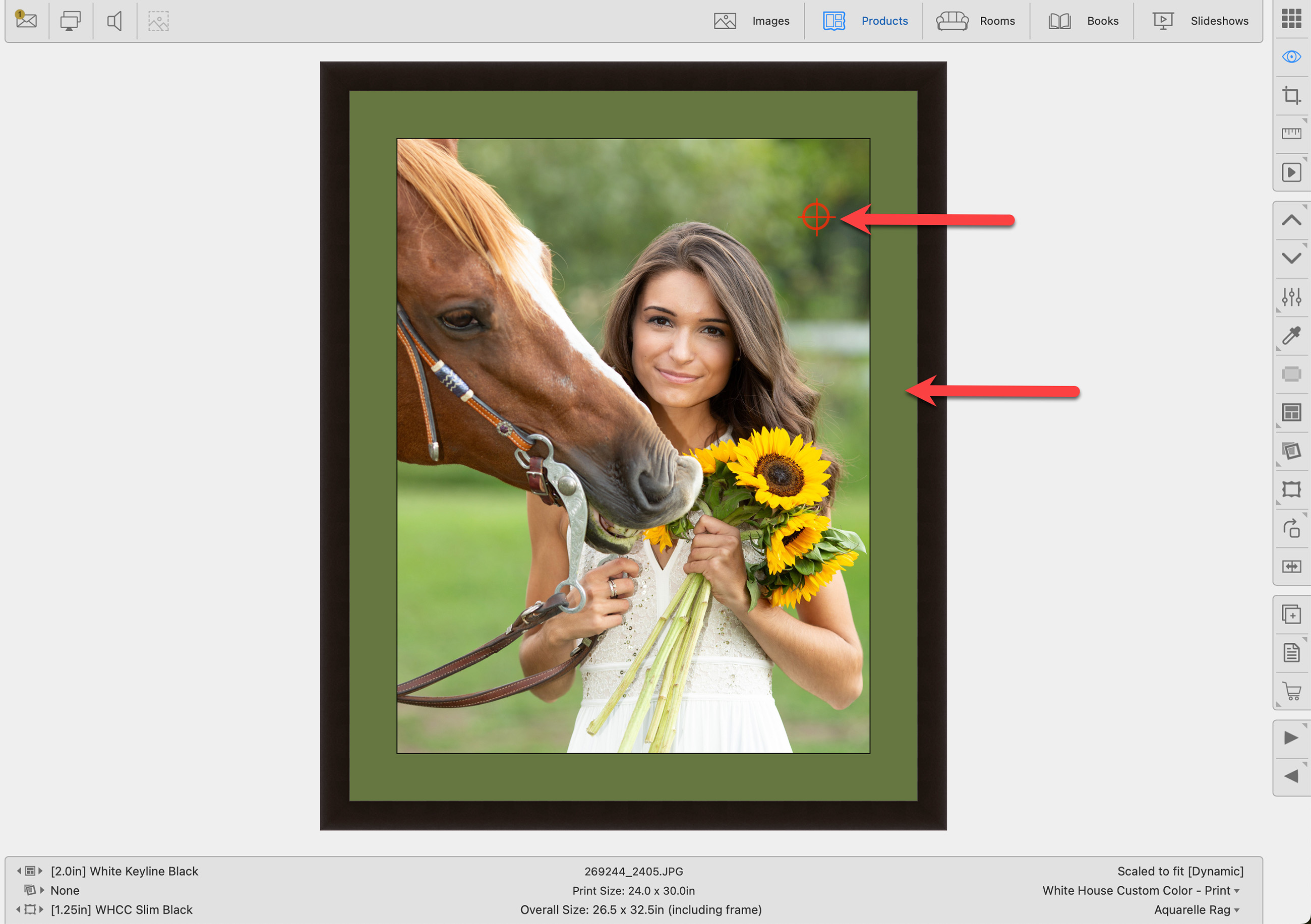Step to next mat after White Keyline Black

(x=40, y=871)
